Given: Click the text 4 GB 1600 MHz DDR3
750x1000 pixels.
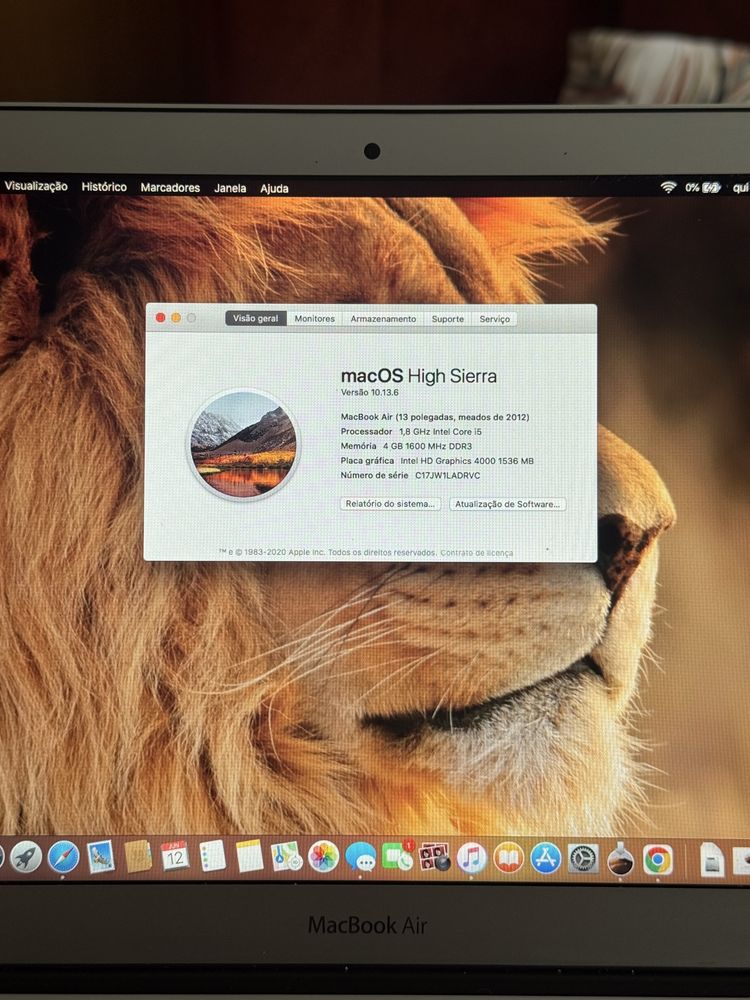Looking at the screenshot, I should 427,446.
